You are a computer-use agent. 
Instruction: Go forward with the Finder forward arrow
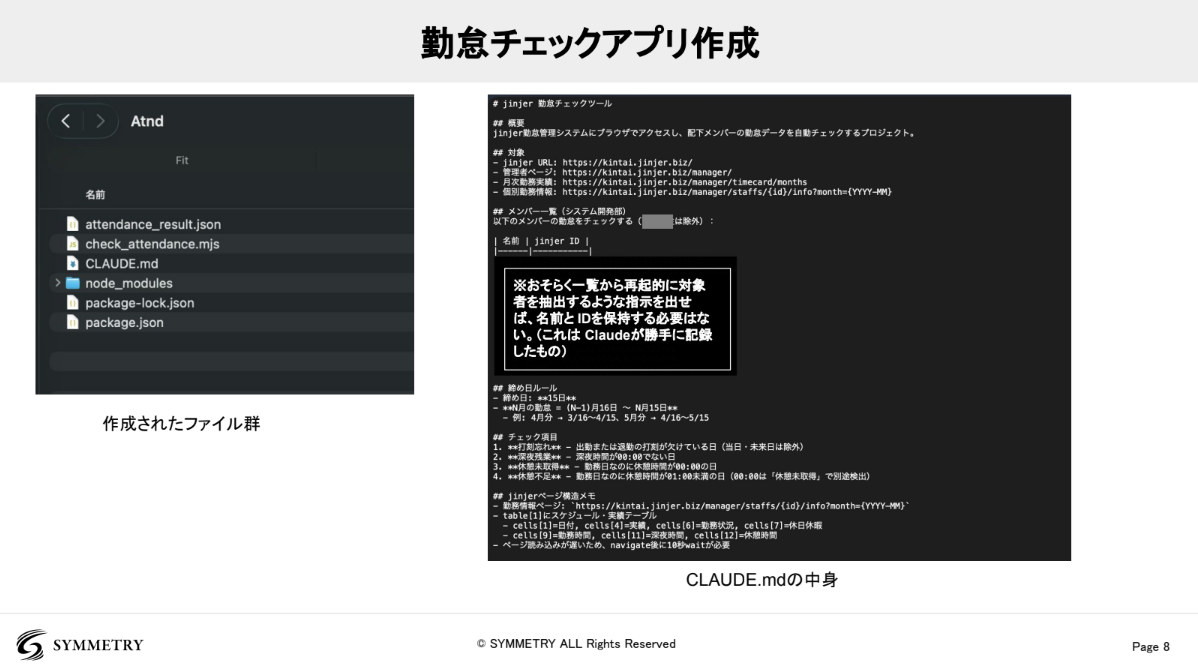(100, 121)
